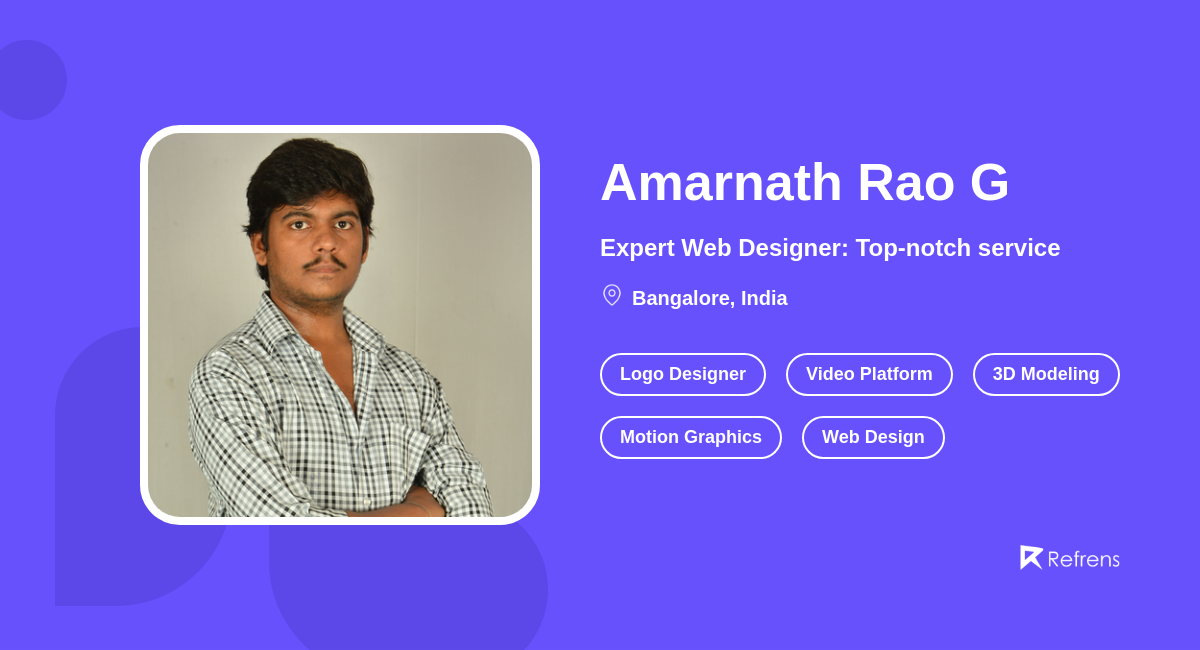Open the Refrens link bottom right
The height and width of the screenshot is (650, 1200).
[x=1070, y=558]
